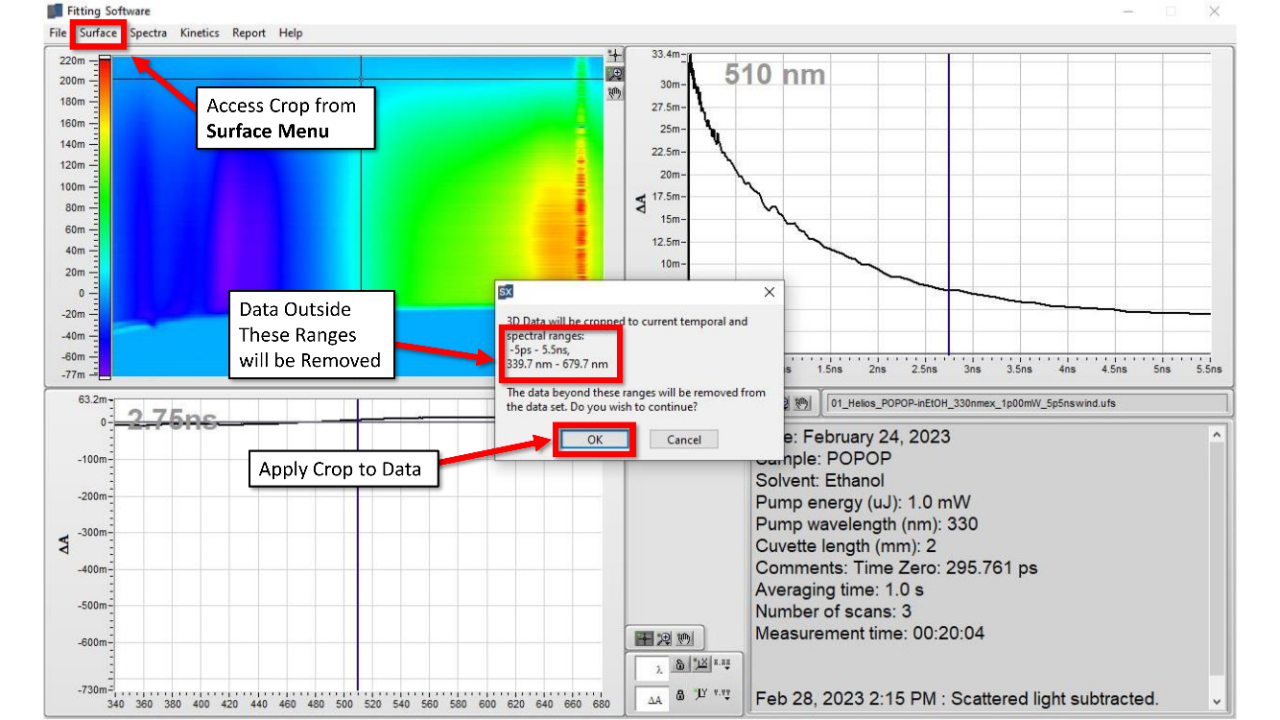Toggle the wavelength axis lock
The image size is (1280, 720).
680,664
